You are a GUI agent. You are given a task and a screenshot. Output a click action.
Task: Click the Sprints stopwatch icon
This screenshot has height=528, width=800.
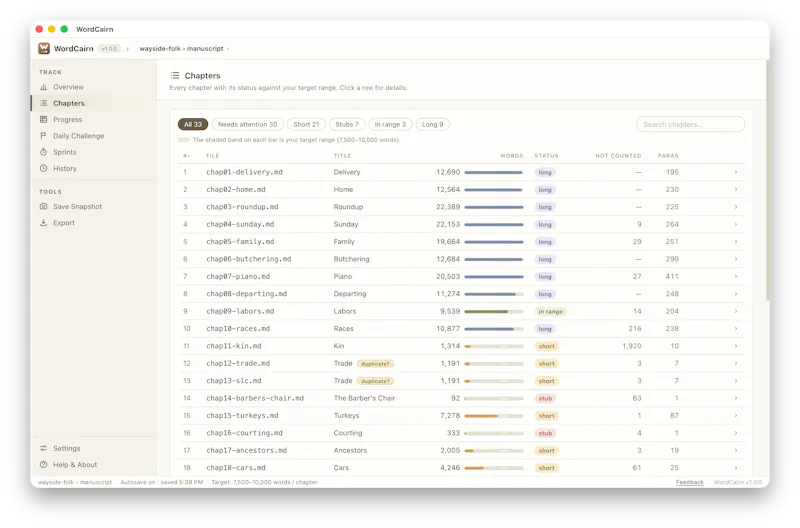[43, 152]
